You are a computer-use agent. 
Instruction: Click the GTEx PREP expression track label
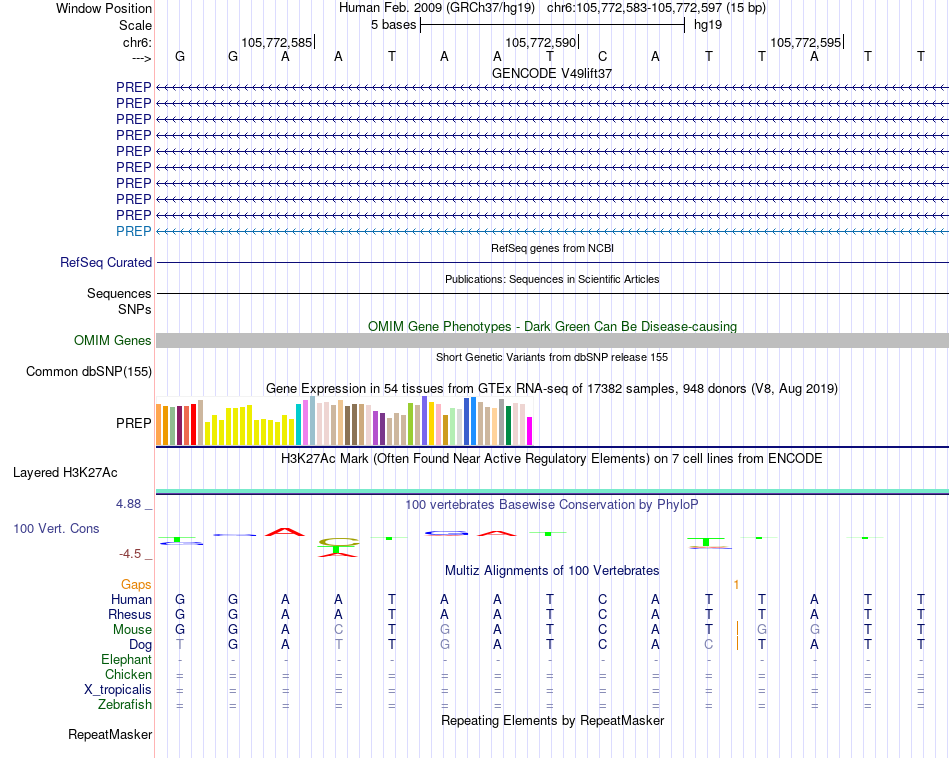click(x=133, y=423)
